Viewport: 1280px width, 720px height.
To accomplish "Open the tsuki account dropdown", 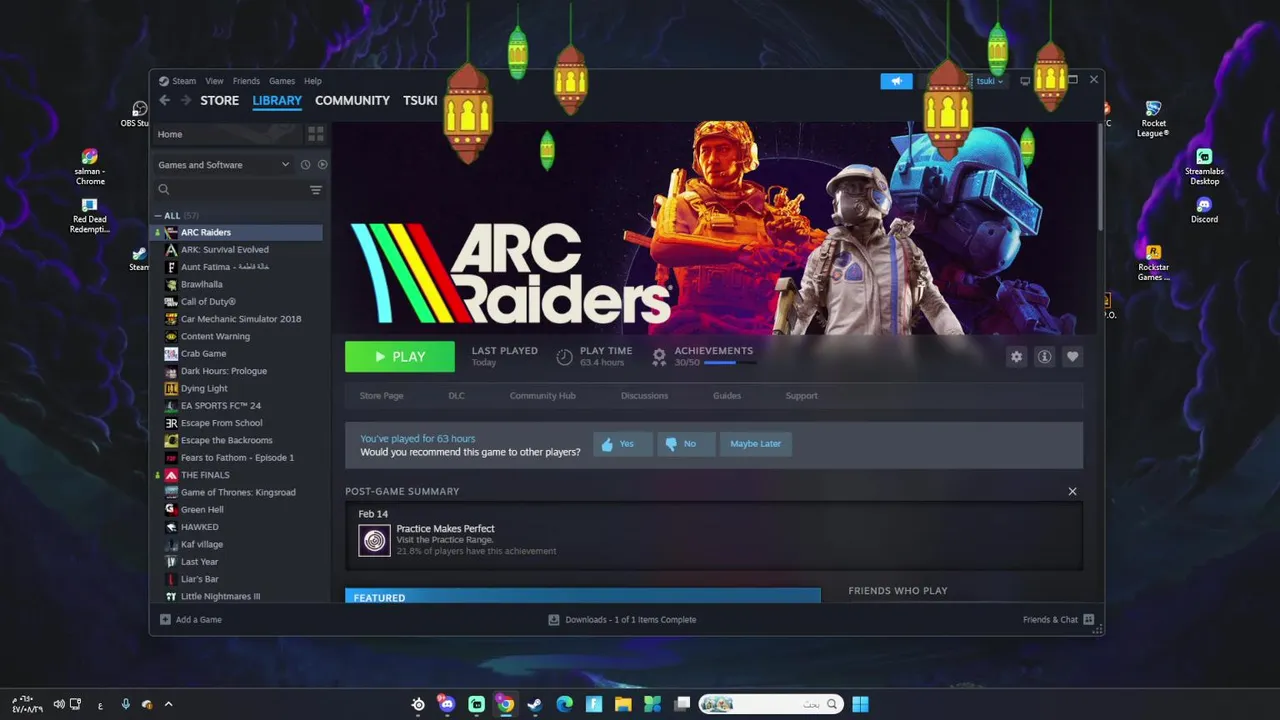I will [x=989, y=81].
